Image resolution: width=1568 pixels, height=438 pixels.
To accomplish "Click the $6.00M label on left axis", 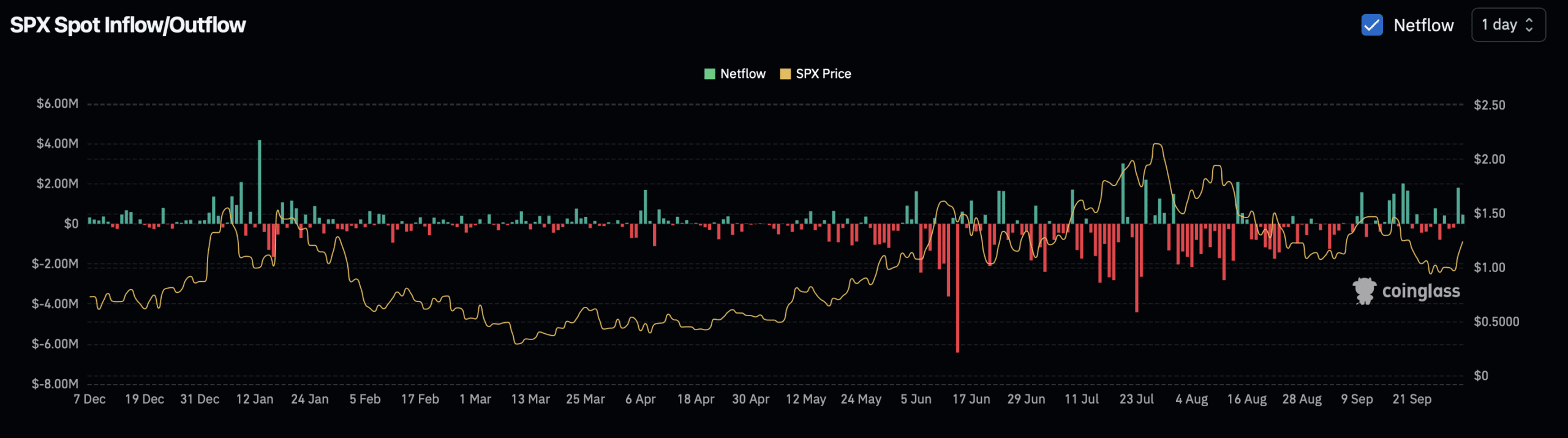I will [58, 104].
